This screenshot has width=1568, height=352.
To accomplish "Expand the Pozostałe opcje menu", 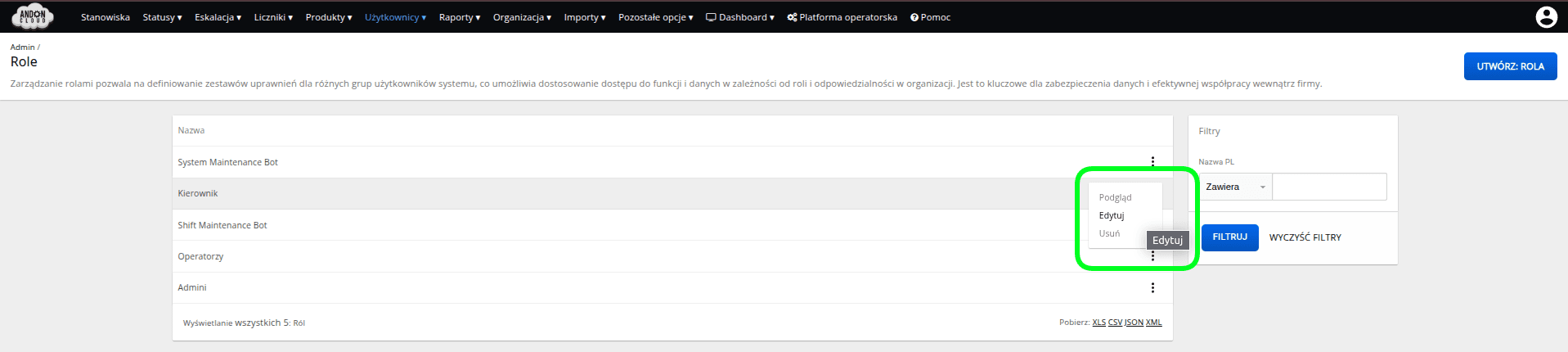I will click(656, 17).
